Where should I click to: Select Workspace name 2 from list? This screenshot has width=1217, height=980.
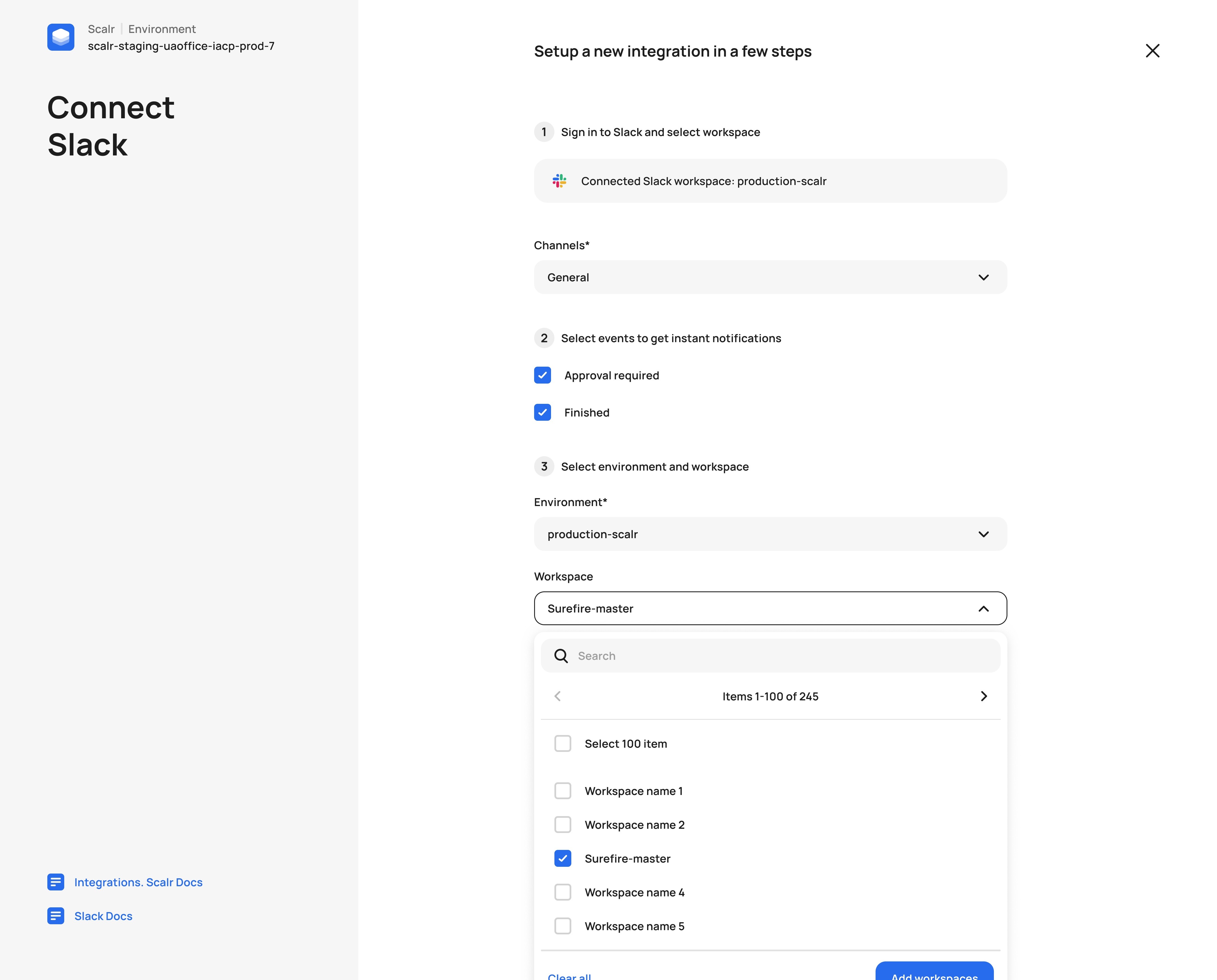coord(563,825)
